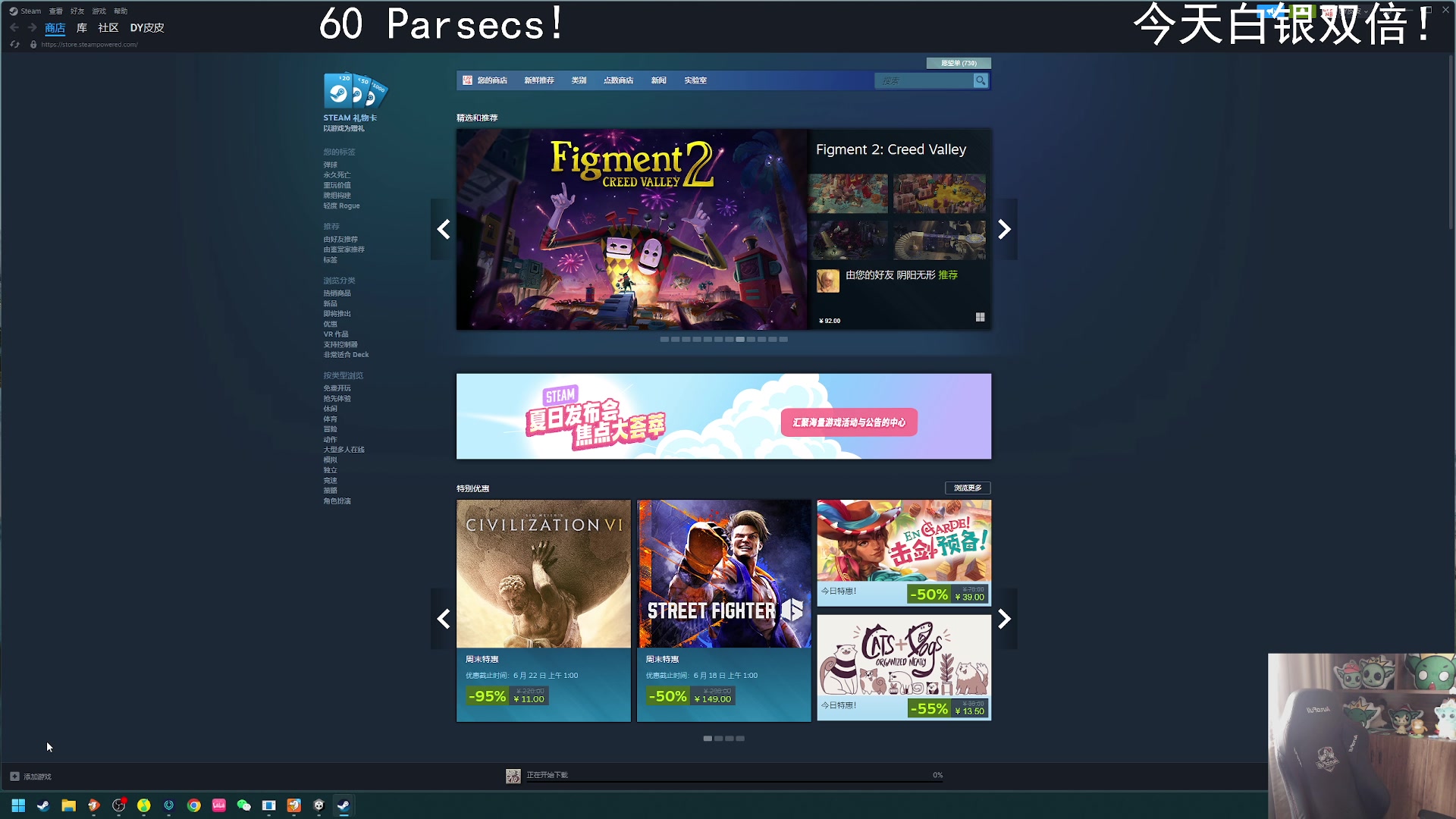The height and width of the screenshot is (819, 1456).
Task: Open the 实验室 labs page
Action: coord(695,80)
